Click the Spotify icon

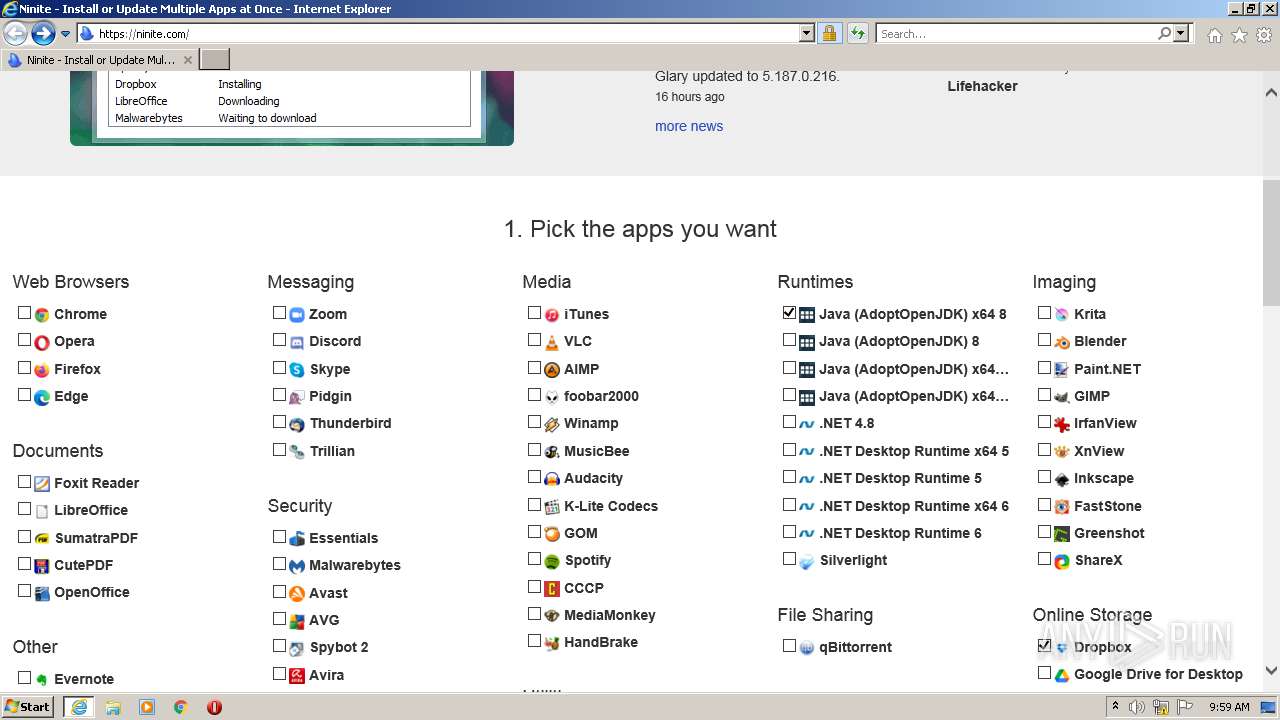click(552, 561)
